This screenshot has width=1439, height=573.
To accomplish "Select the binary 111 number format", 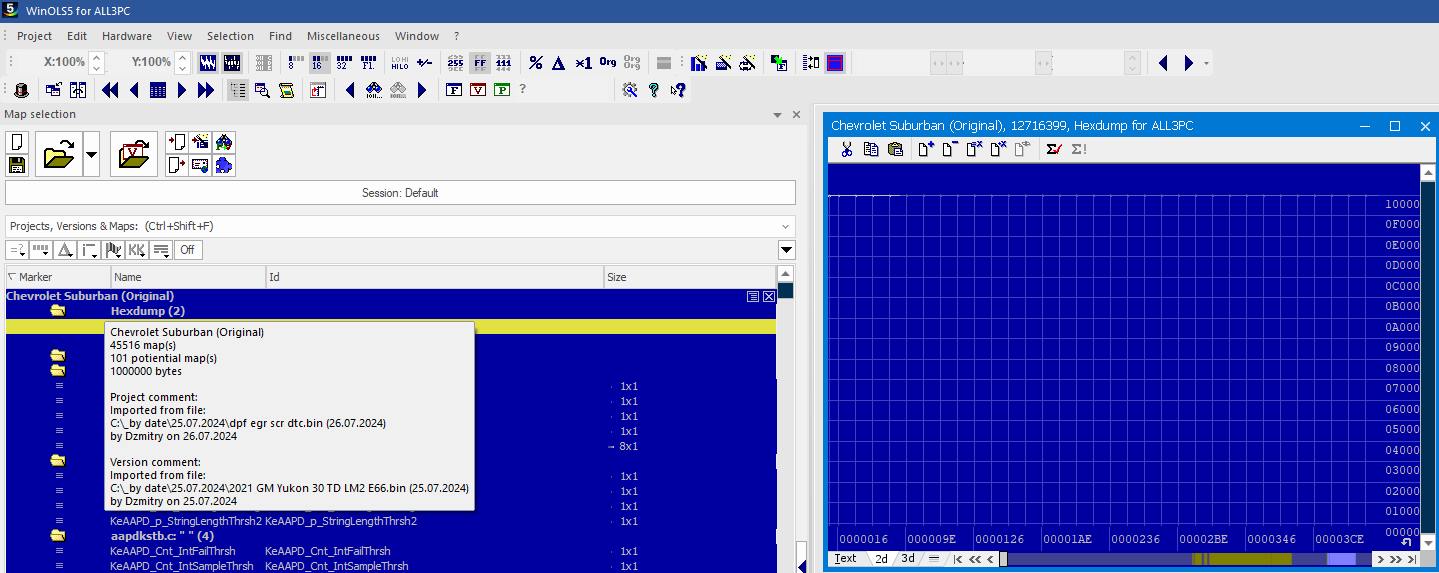I will [x=504, y=62].
